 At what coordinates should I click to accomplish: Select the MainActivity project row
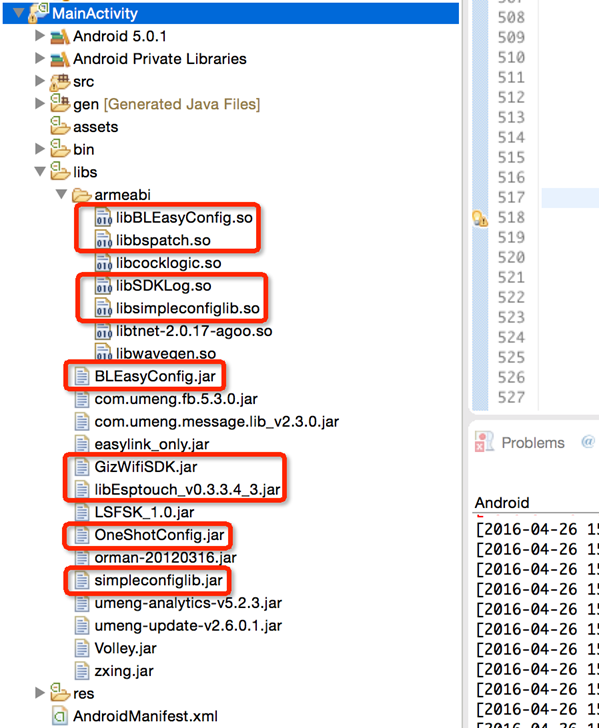tap(231, 13)
